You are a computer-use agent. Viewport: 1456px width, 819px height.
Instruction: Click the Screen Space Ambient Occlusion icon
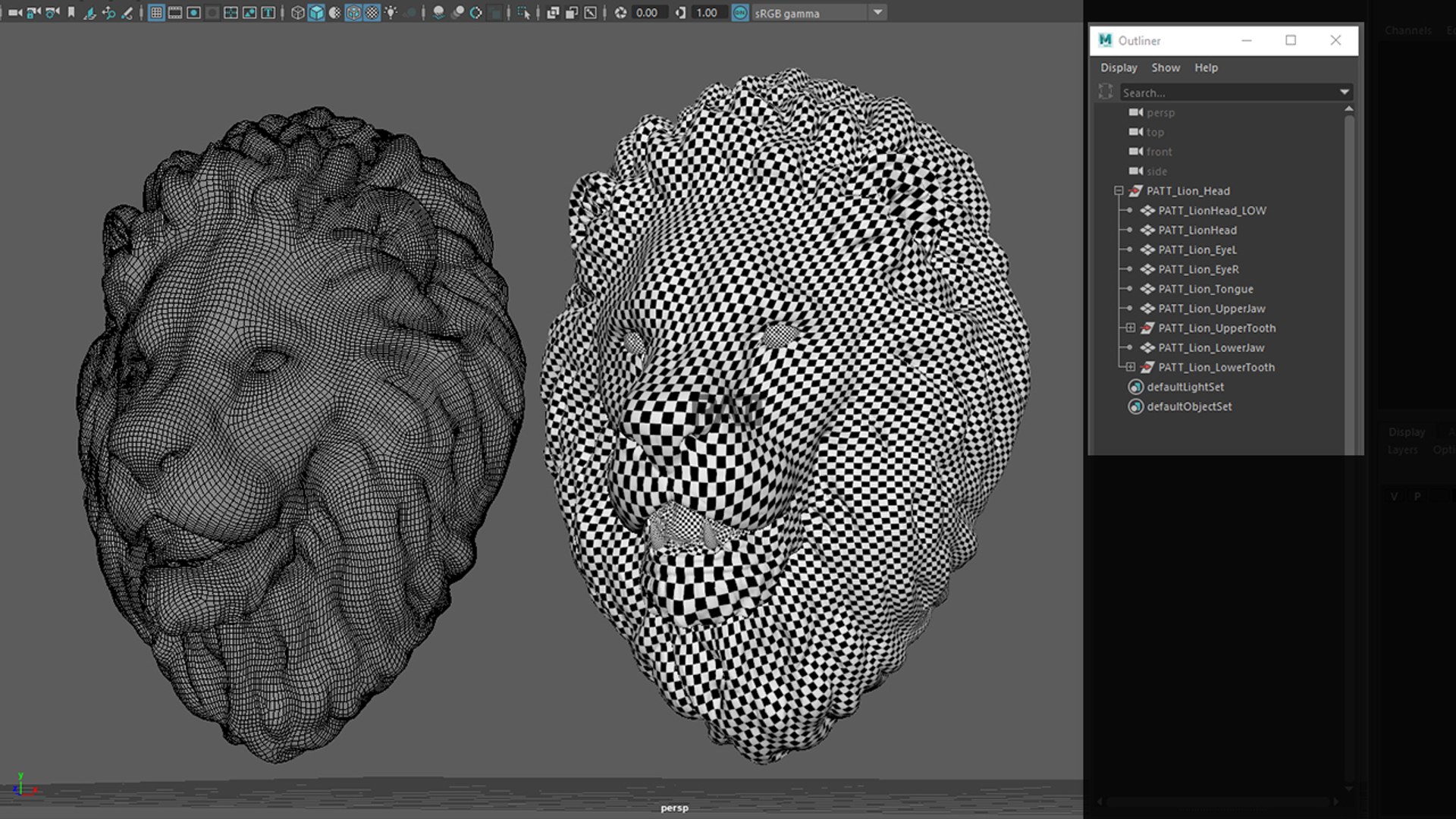tap(438, 13)
